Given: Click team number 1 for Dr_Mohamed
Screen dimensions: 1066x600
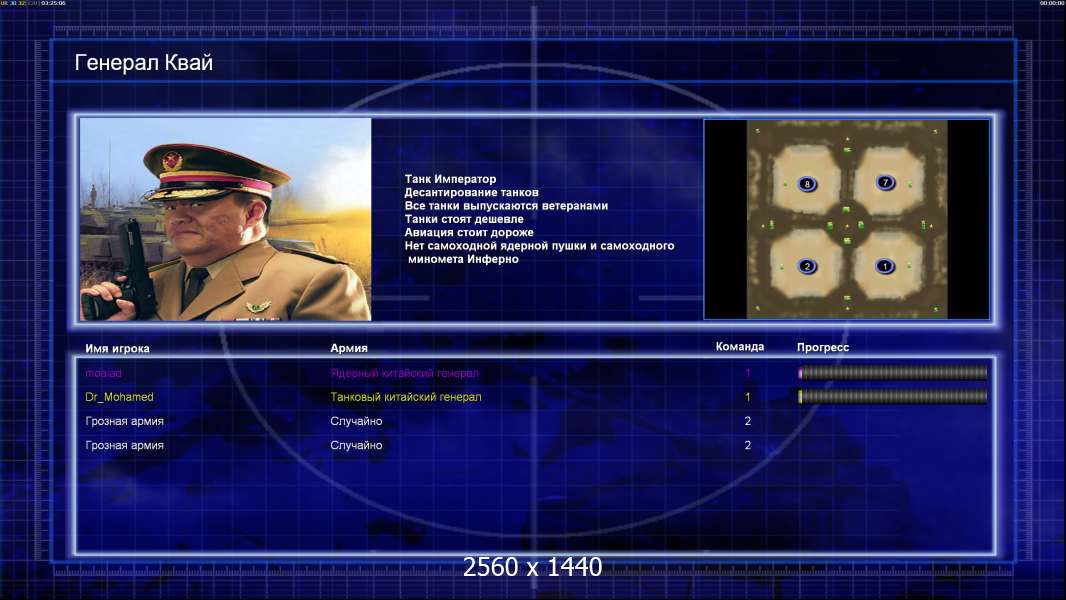Looking at the screenshot, I should (748, 397).
